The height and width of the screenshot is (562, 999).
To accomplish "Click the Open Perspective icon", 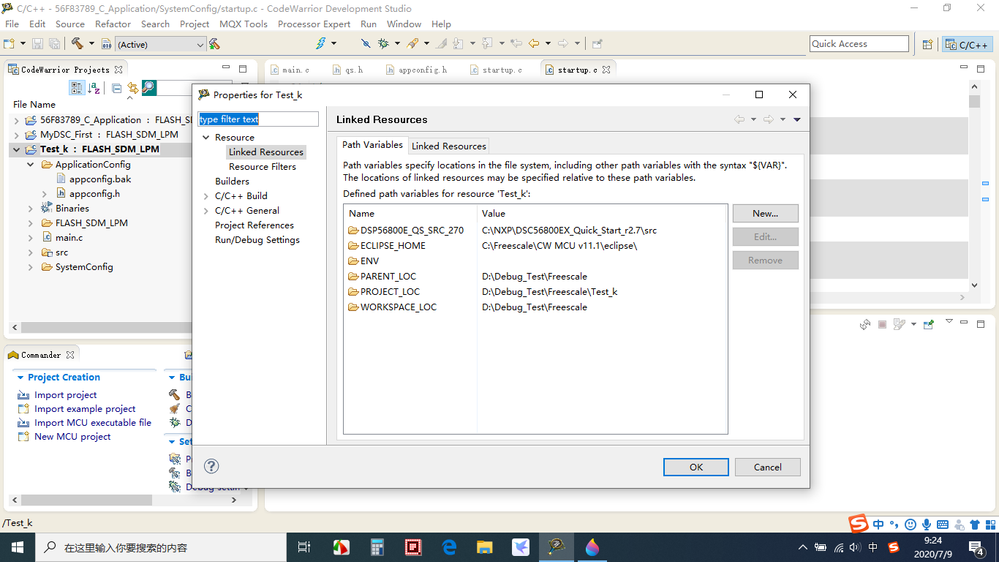I will 927,44.
